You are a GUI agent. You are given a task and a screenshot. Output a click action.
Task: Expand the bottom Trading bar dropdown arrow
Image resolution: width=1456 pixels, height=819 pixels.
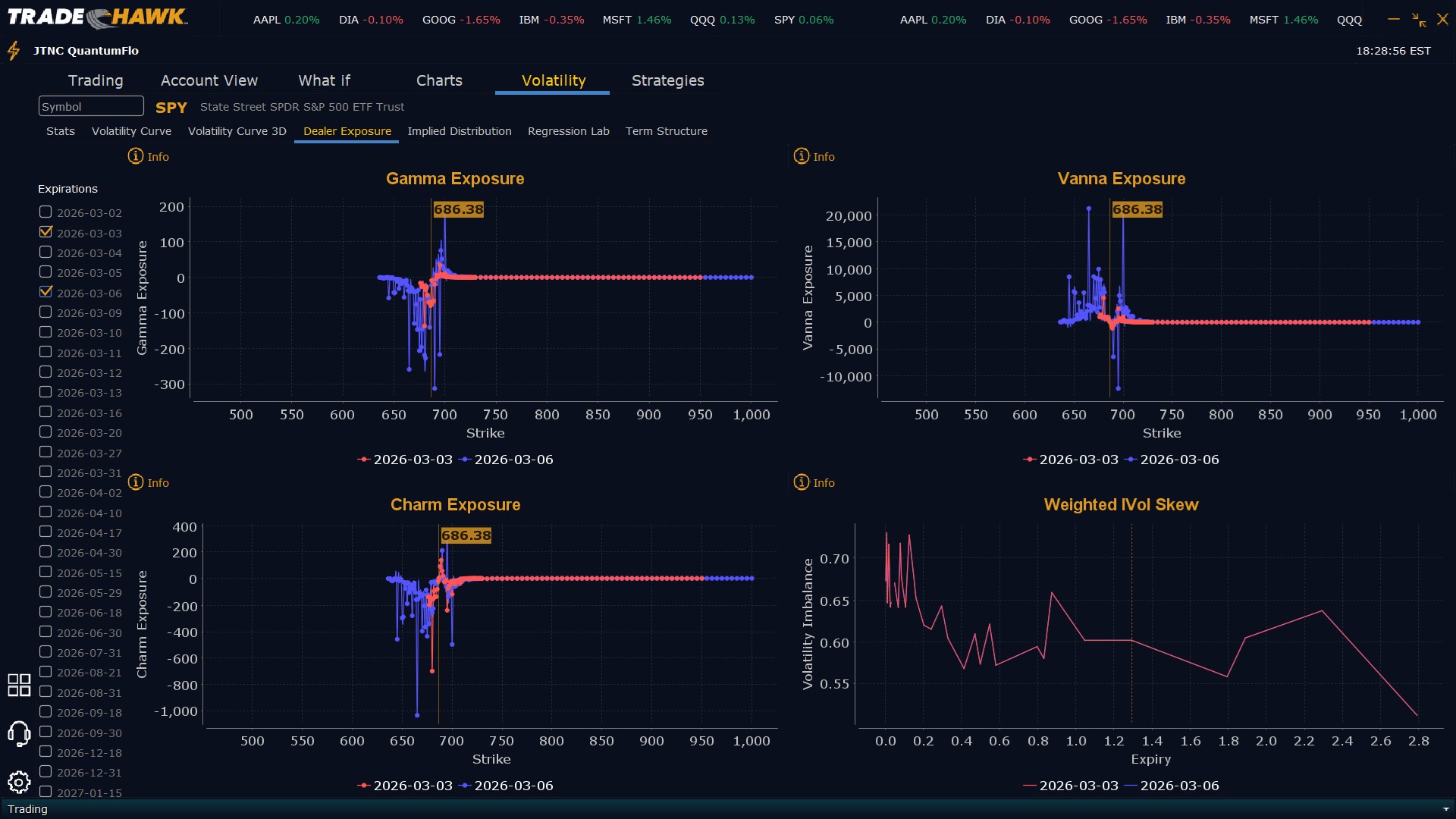(x=1445, y=809)
